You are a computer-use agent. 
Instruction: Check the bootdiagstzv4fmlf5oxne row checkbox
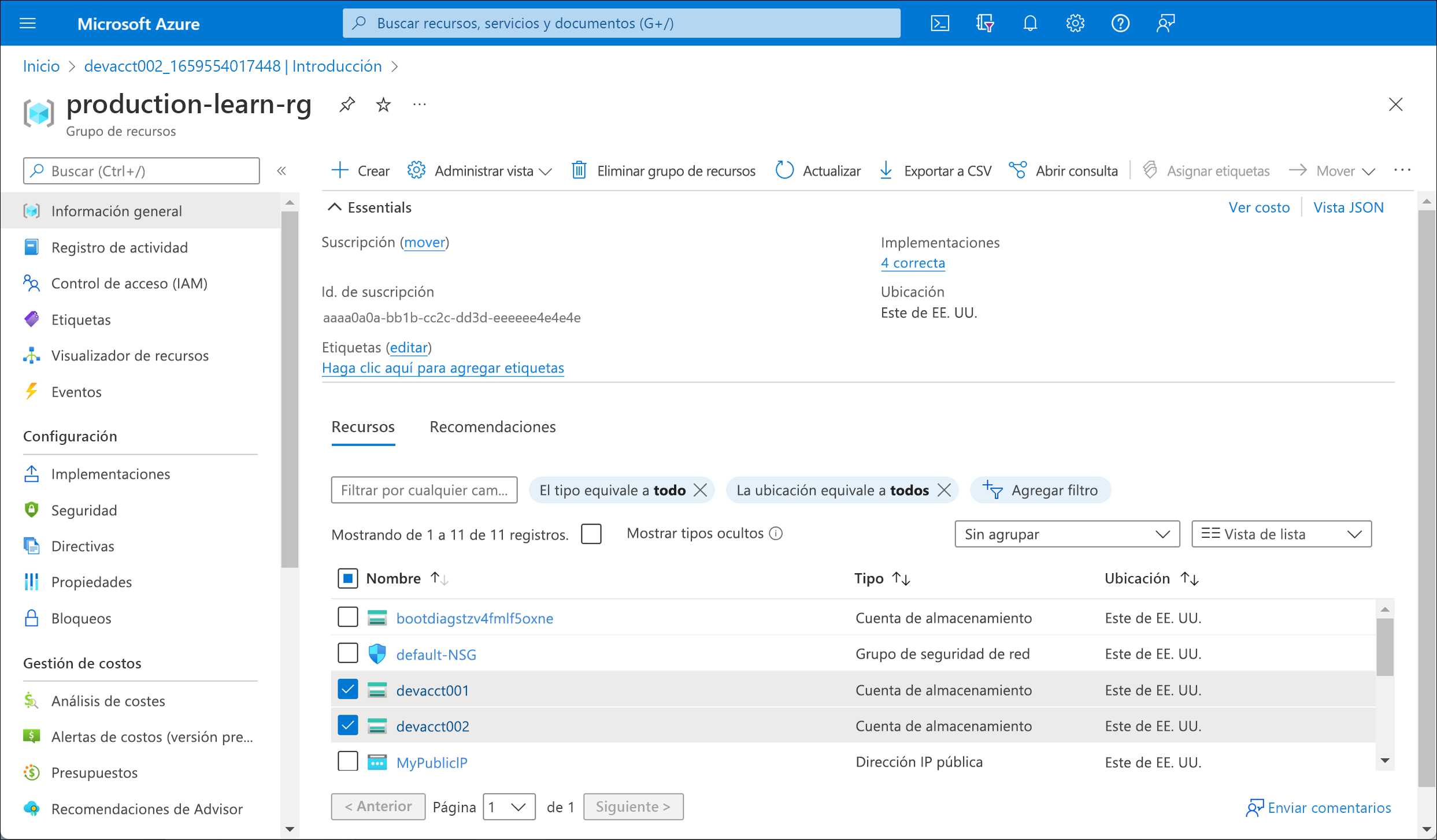tap(348, 617)
